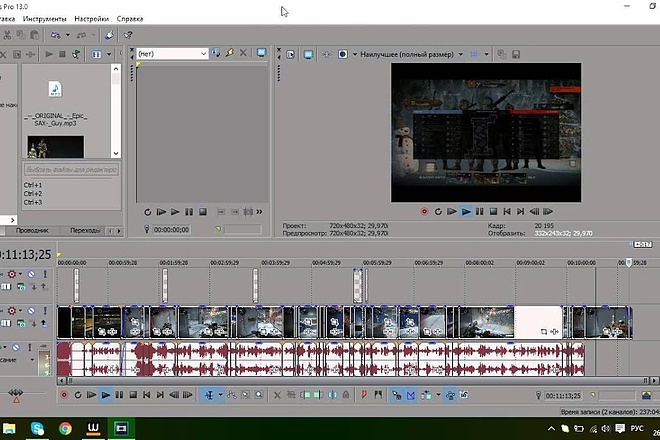This screenshot has width=660, height=440.
Task: Click the Undo icon in main toolbar
Action: pos(55,35)
